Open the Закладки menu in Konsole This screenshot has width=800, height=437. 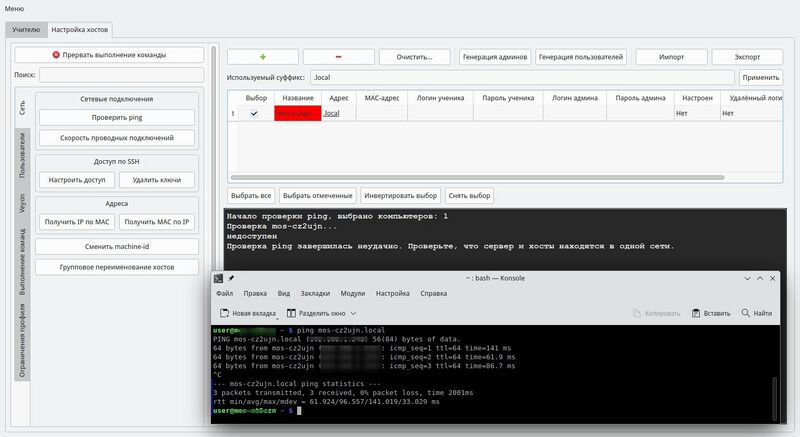(x=315, y=294)
